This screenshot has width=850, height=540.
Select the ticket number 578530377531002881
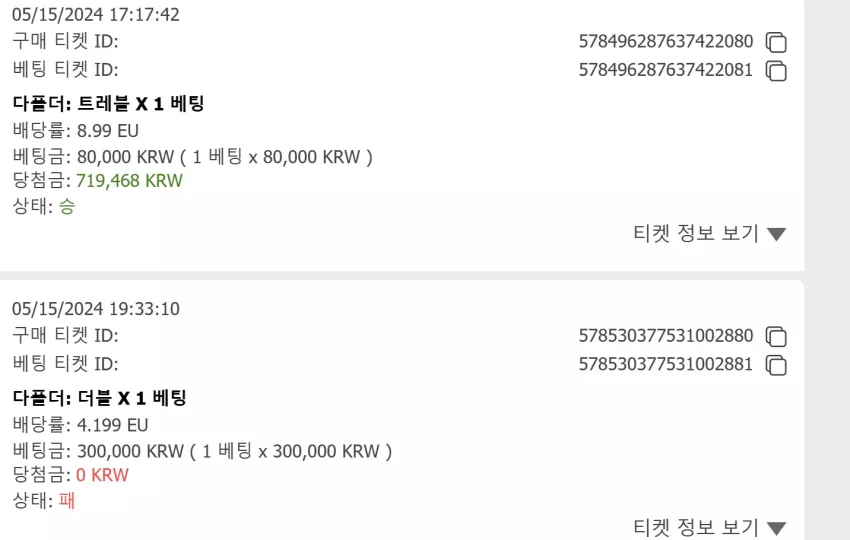pyautogui.click(x=666, y=364)
